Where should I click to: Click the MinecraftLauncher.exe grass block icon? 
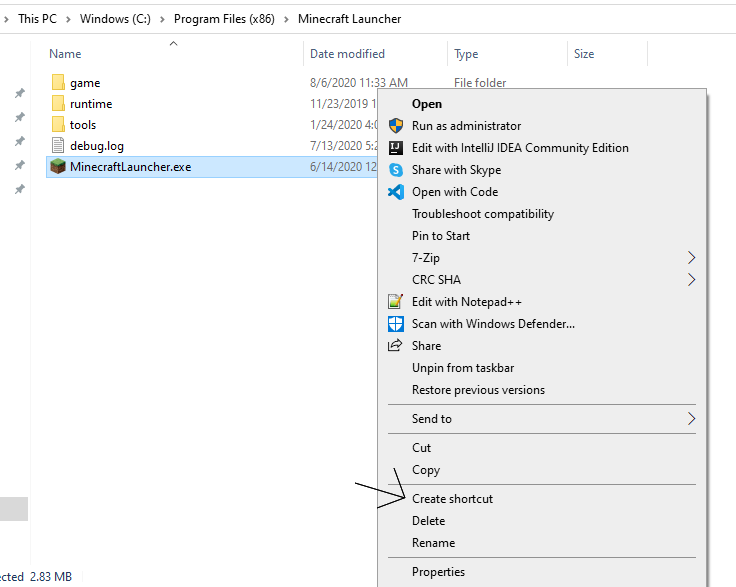pyautogui.click(x=58, y=167)
